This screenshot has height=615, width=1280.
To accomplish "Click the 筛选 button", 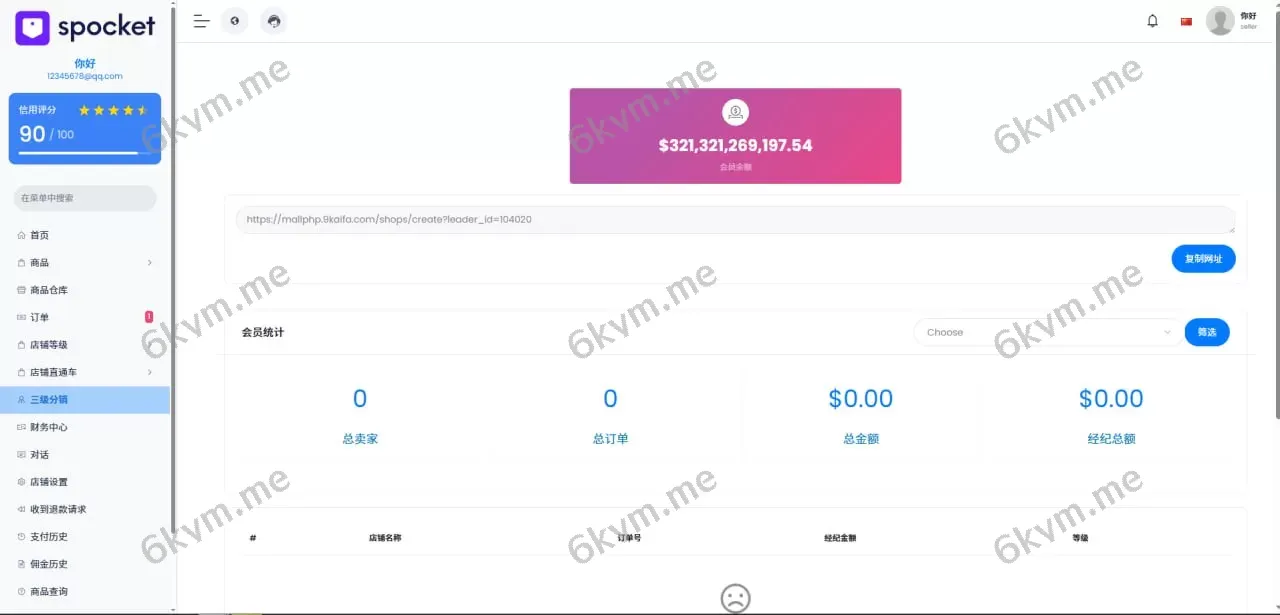I will [1207, 331].
